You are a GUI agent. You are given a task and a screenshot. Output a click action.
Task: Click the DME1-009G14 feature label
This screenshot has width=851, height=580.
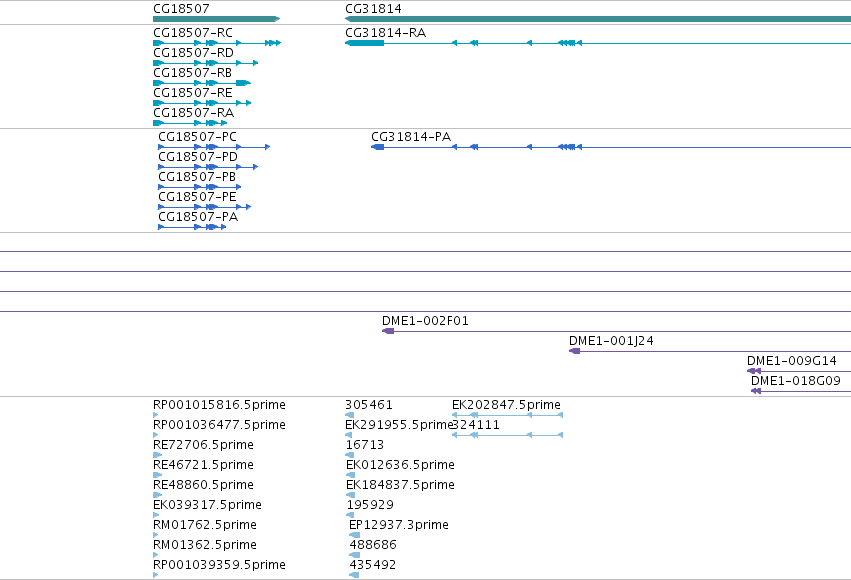pos(792,361)
